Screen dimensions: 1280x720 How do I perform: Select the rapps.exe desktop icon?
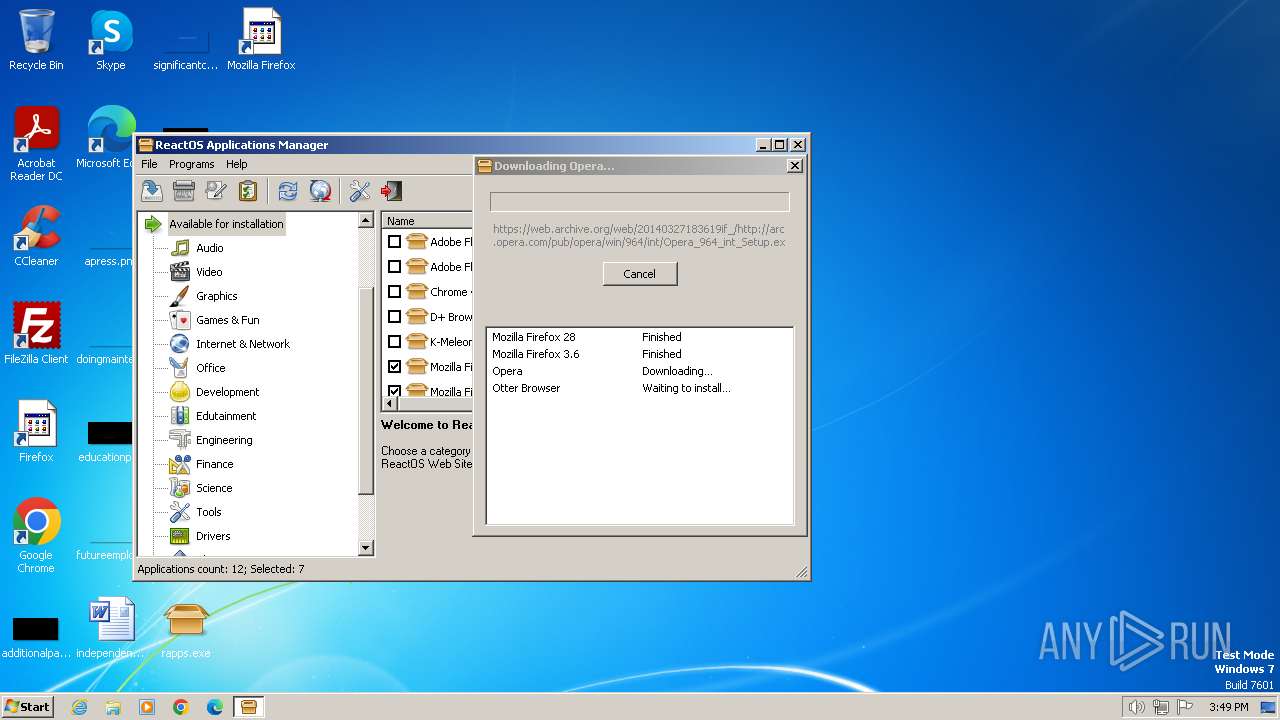coord(186,628)
